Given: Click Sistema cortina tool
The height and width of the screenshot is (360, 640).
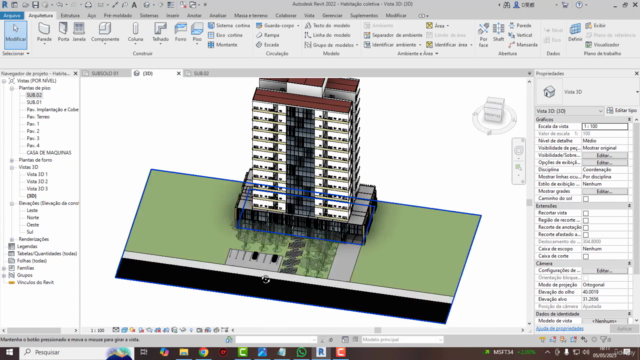Looking at the screenshot, I should (229, 25).
